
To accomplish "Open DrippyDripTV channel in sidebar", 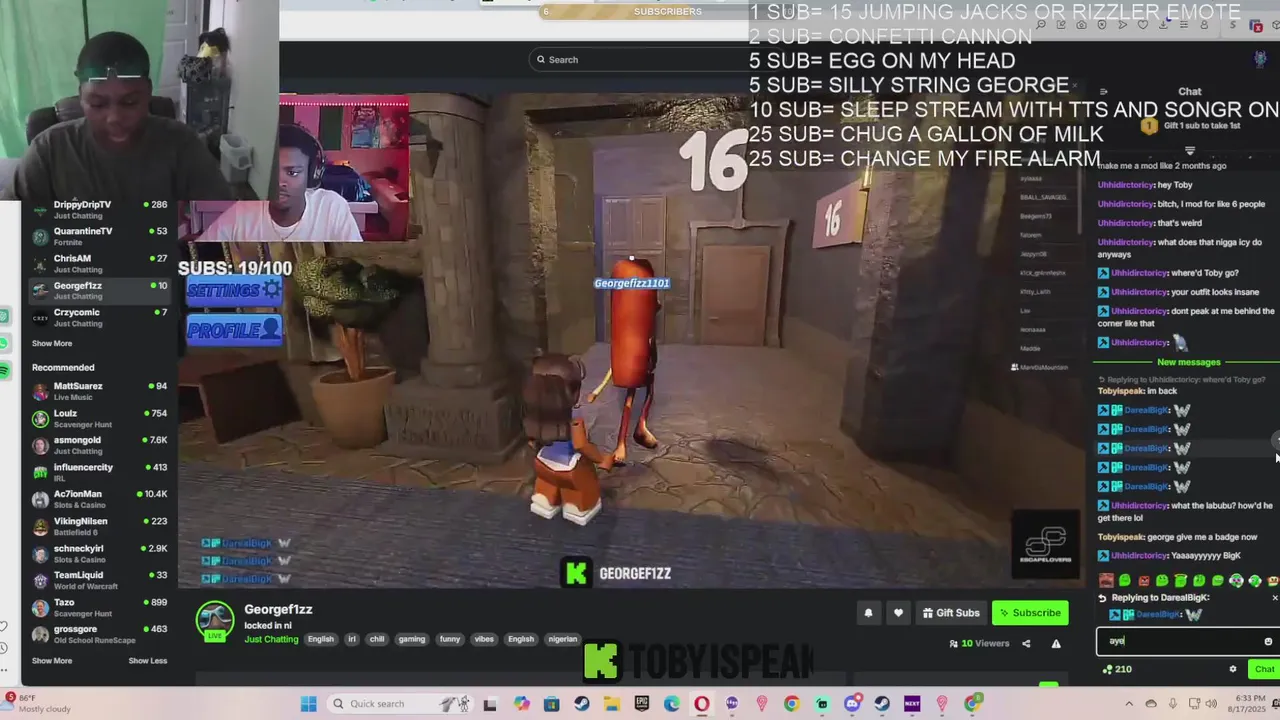I will [x=99, y=209].
